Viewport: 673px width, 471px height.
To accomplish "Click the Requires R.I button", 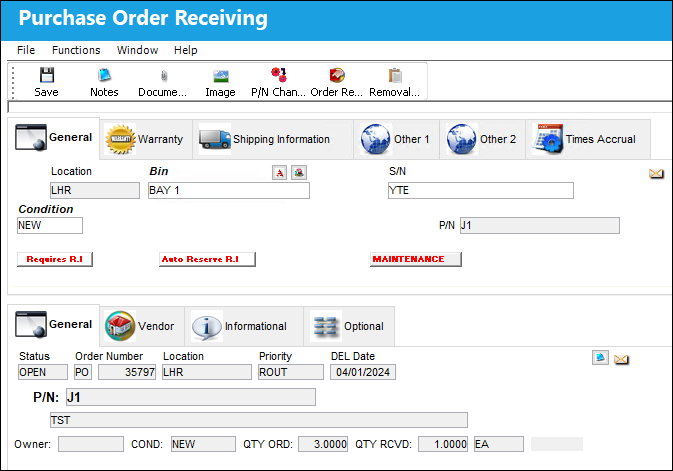I will point(55,259).
